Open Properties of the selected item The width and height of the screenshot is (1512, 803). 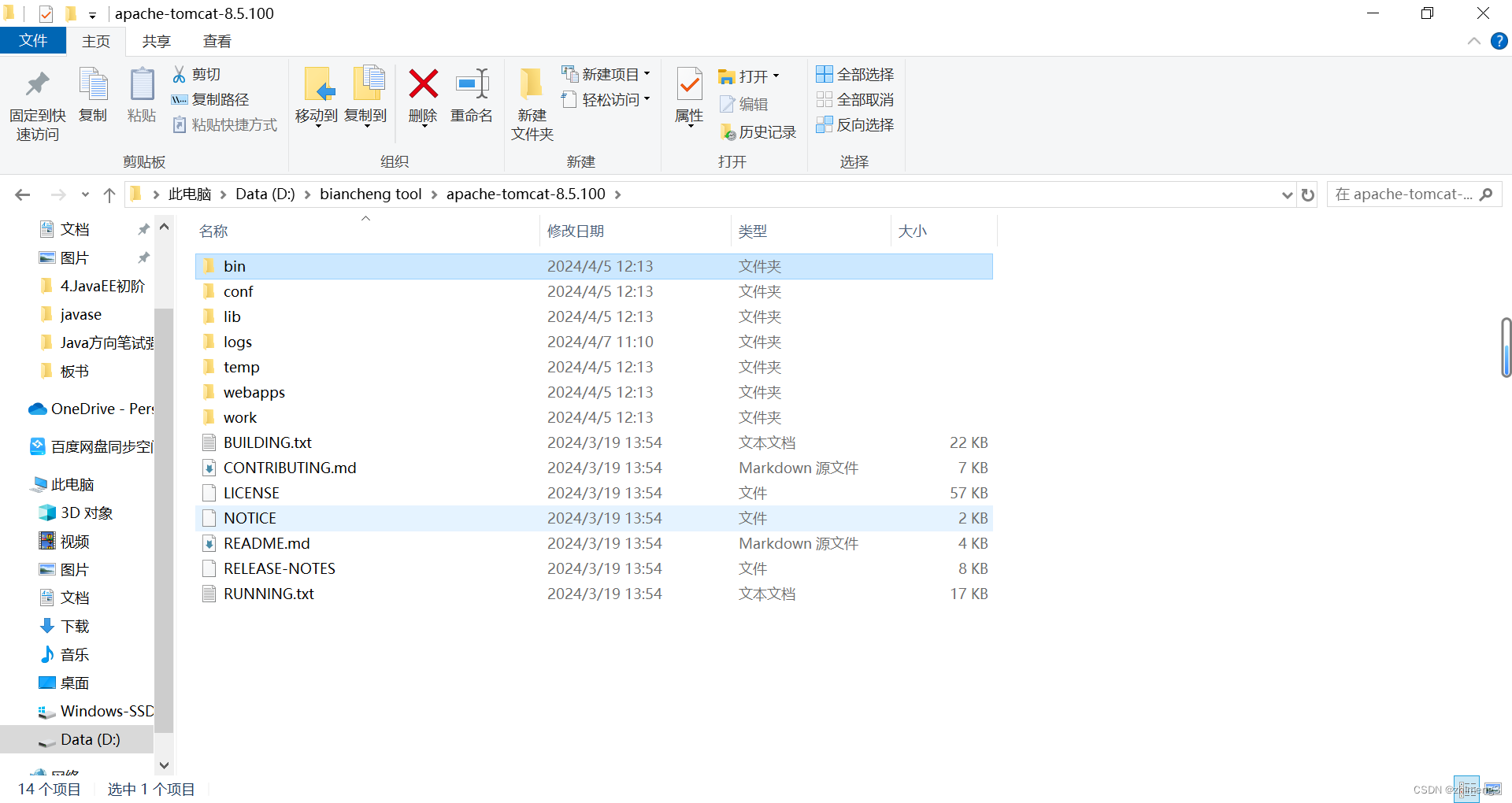[x=689, y=97]
